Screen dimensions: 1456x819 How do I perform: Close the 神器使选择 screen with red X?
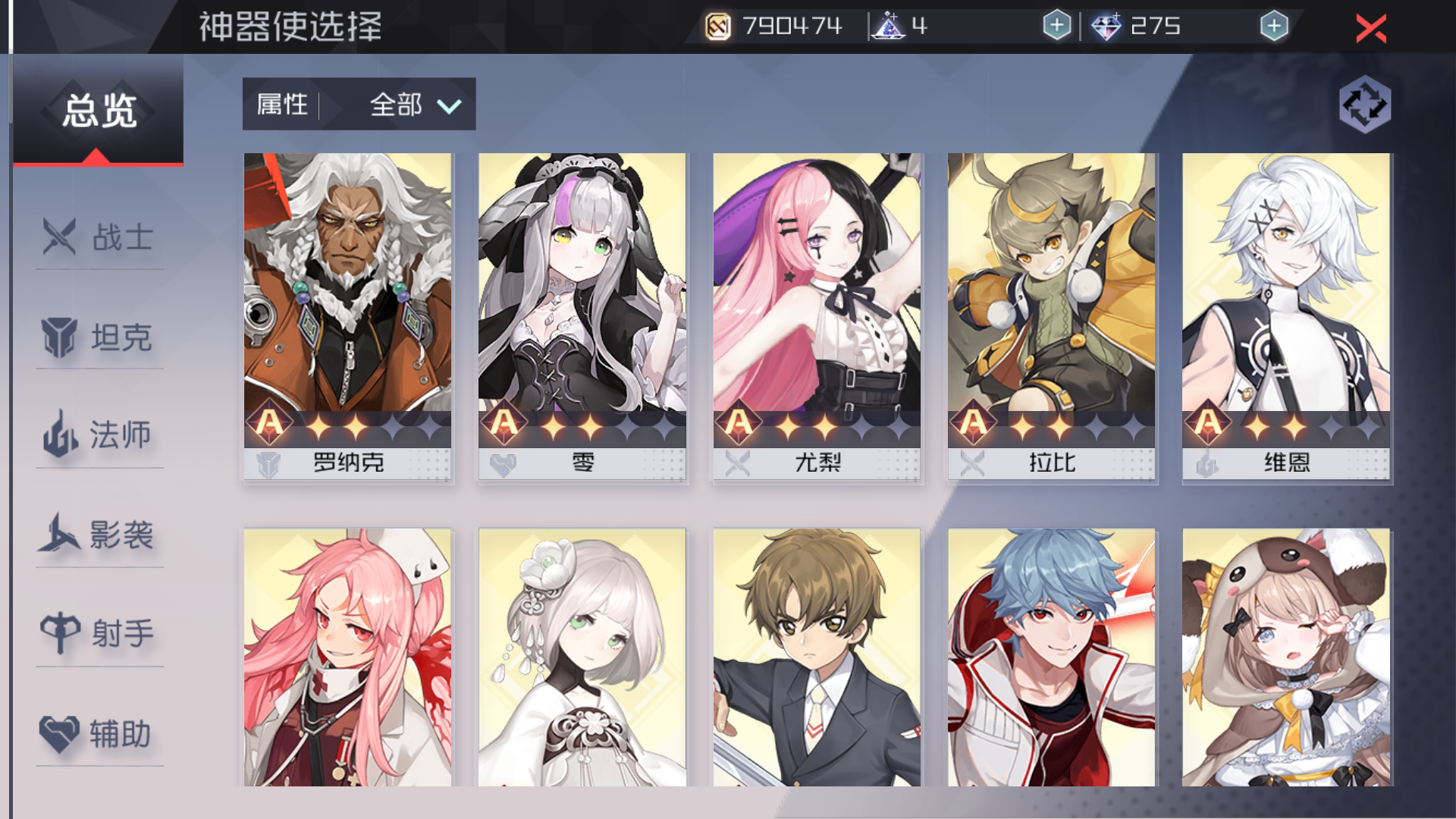point(1371,29)
